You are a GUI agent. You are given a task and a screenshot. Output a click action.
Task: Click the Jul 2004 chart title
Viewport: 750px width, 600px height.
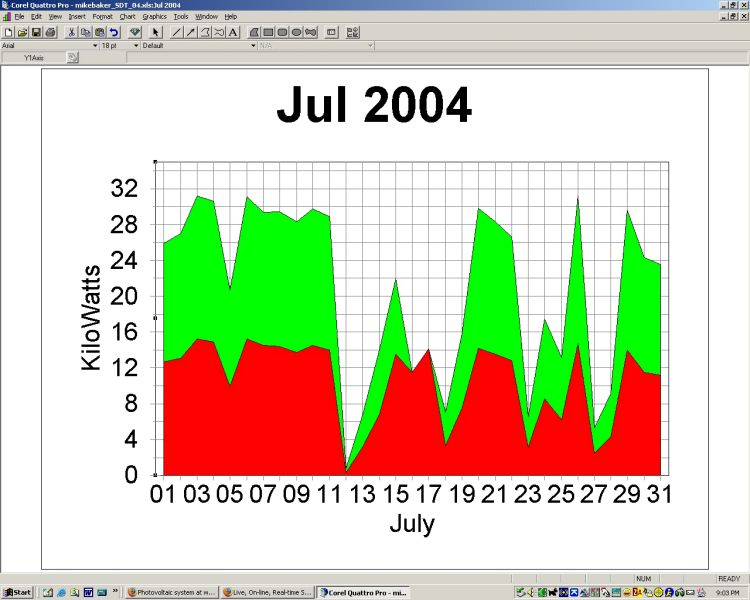point(374,104)
